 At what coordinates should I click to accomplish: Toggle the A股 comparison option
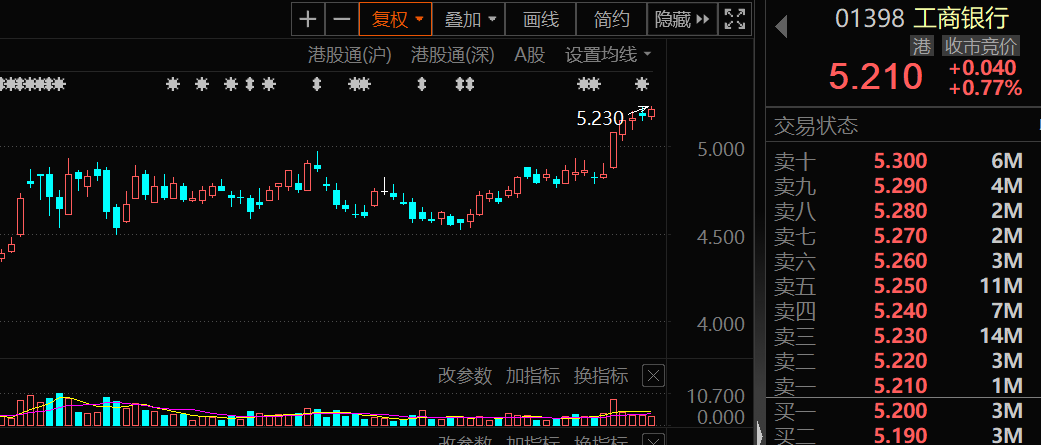[529, 54]
